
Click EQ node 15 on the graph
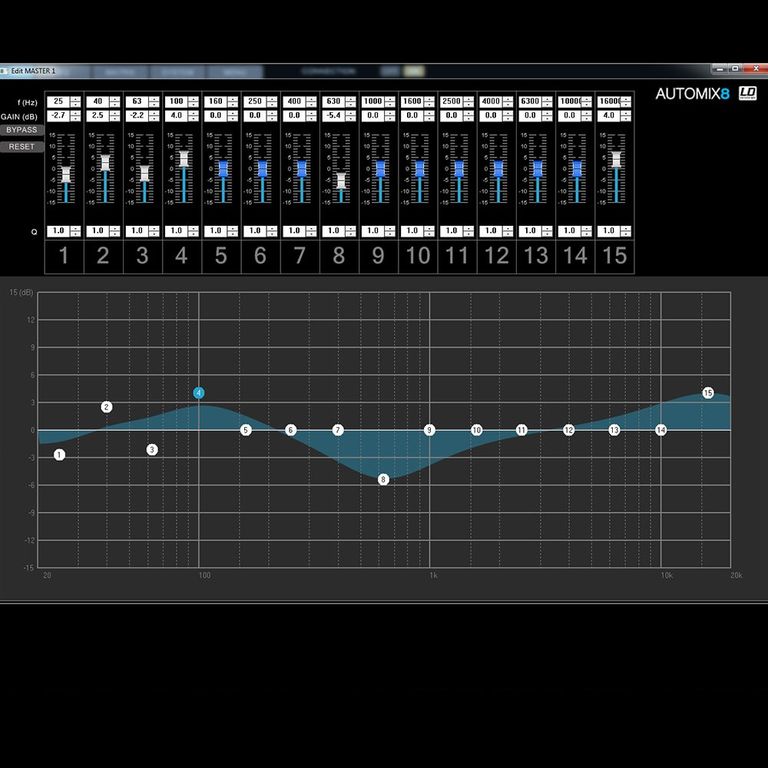coord(708,393)
